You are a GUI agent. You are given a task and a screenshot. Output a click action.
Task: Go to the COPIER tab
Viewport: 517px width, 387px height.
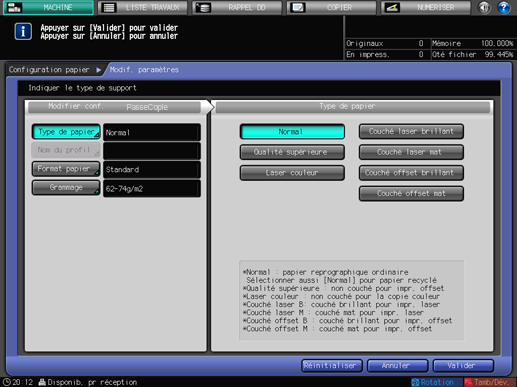click(x=332, y=7)
